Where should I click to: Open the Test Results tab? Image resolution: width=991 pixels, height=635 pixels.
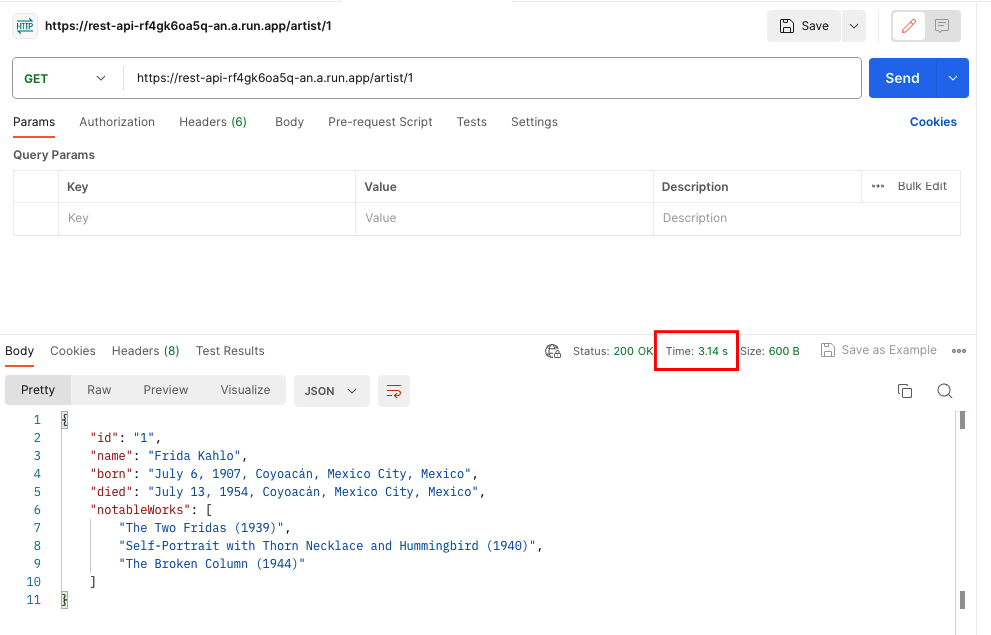(230, 351)
